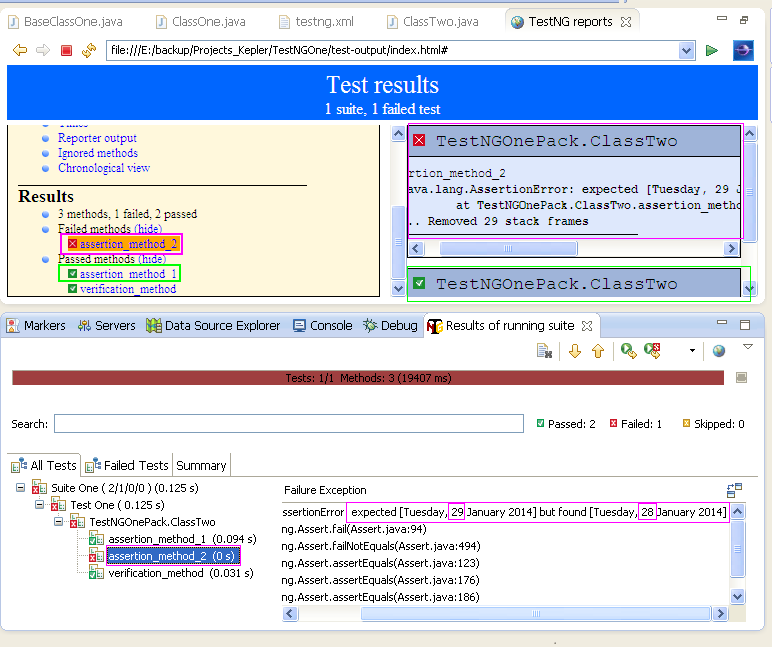Switch to the Console tab
Screen dimensions: 772x647
tap(323, 325)
